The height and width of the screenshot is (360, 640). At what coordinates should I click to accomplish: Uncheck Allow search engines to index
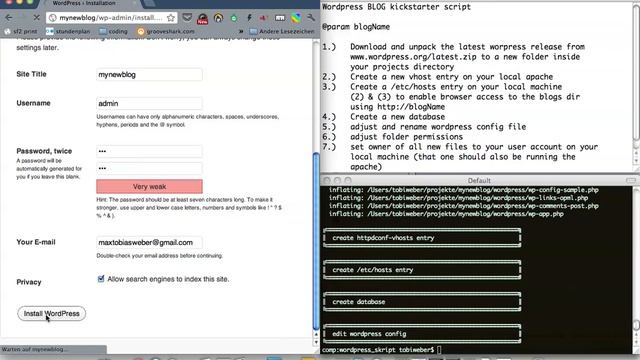pyautogui.click(x=101, y=279)
